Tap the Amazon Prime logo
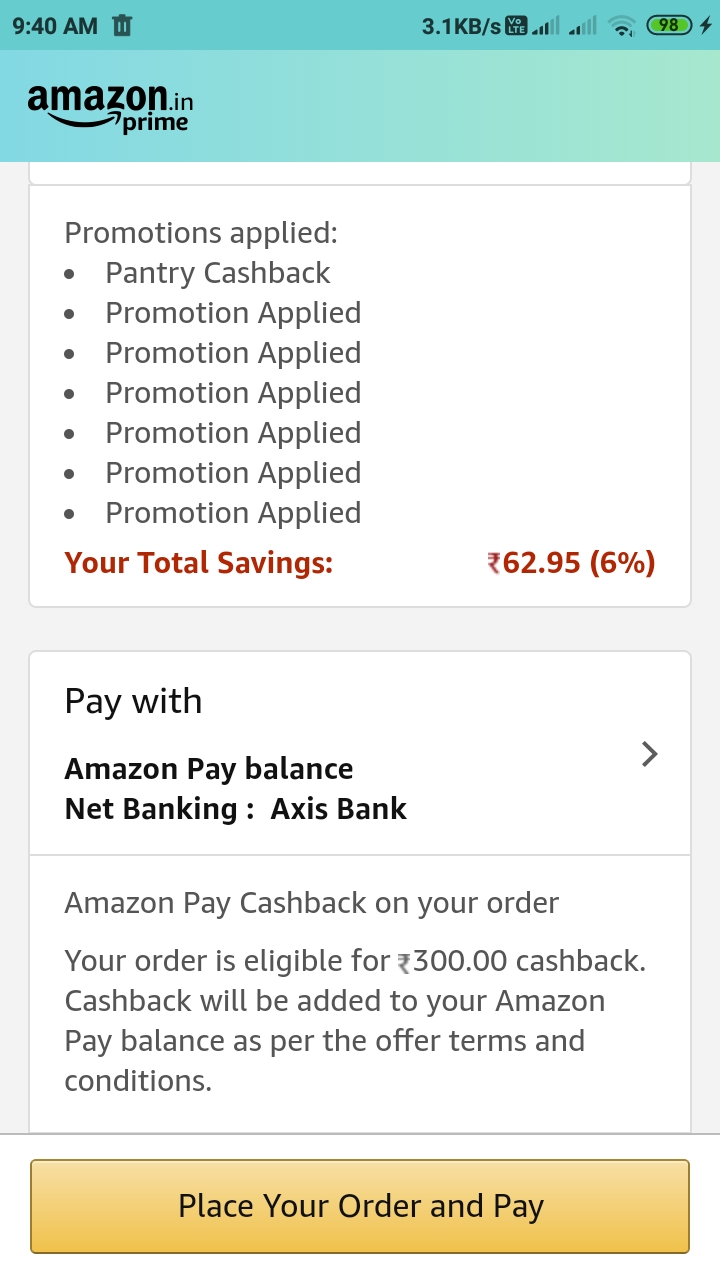 pyautogui.click(x=108, y=105)
